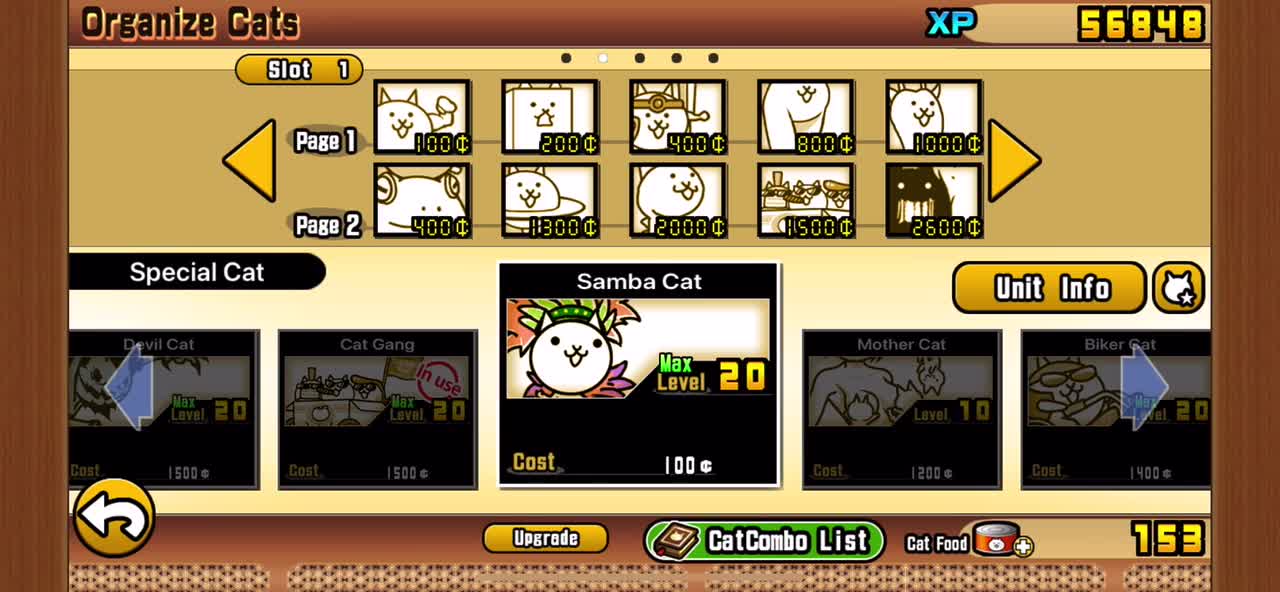Select the 100¢ basic cat slot
The height and width of the screenshot is (592, 1280).
coord(421,117)
